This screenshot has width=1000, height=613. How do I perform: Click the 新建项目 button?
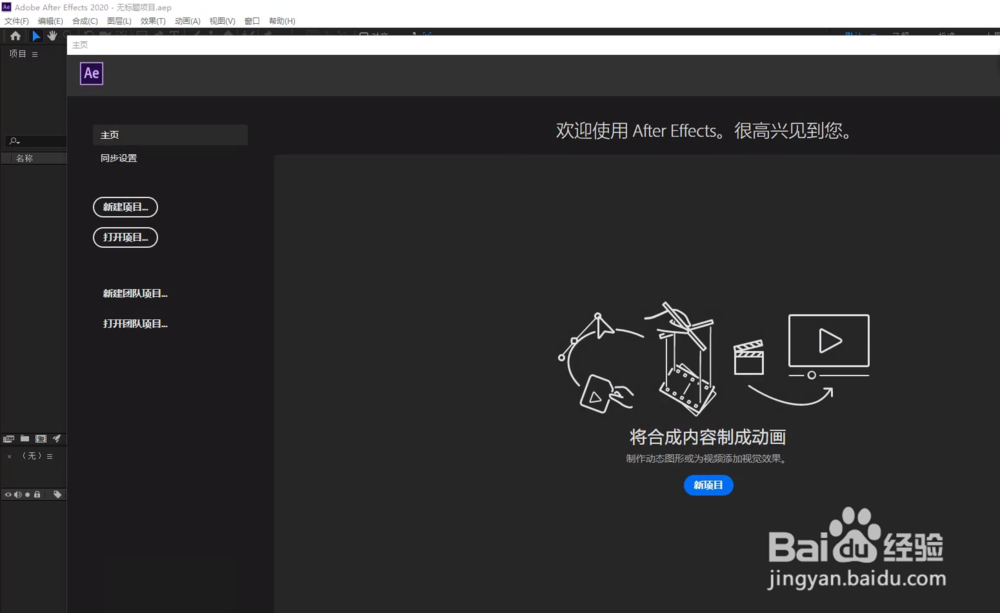coord(125,207)
